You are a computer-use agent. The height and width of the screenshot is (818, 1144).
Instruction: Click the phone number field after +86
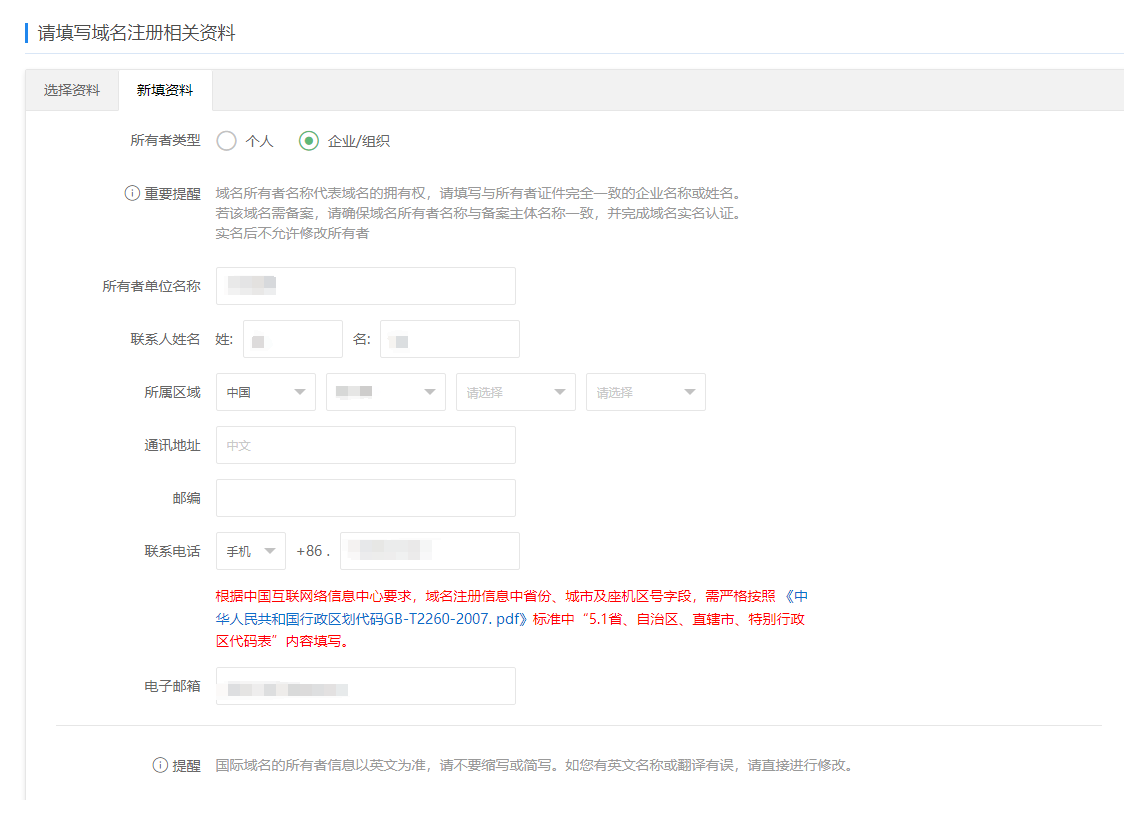pos(429,551)
